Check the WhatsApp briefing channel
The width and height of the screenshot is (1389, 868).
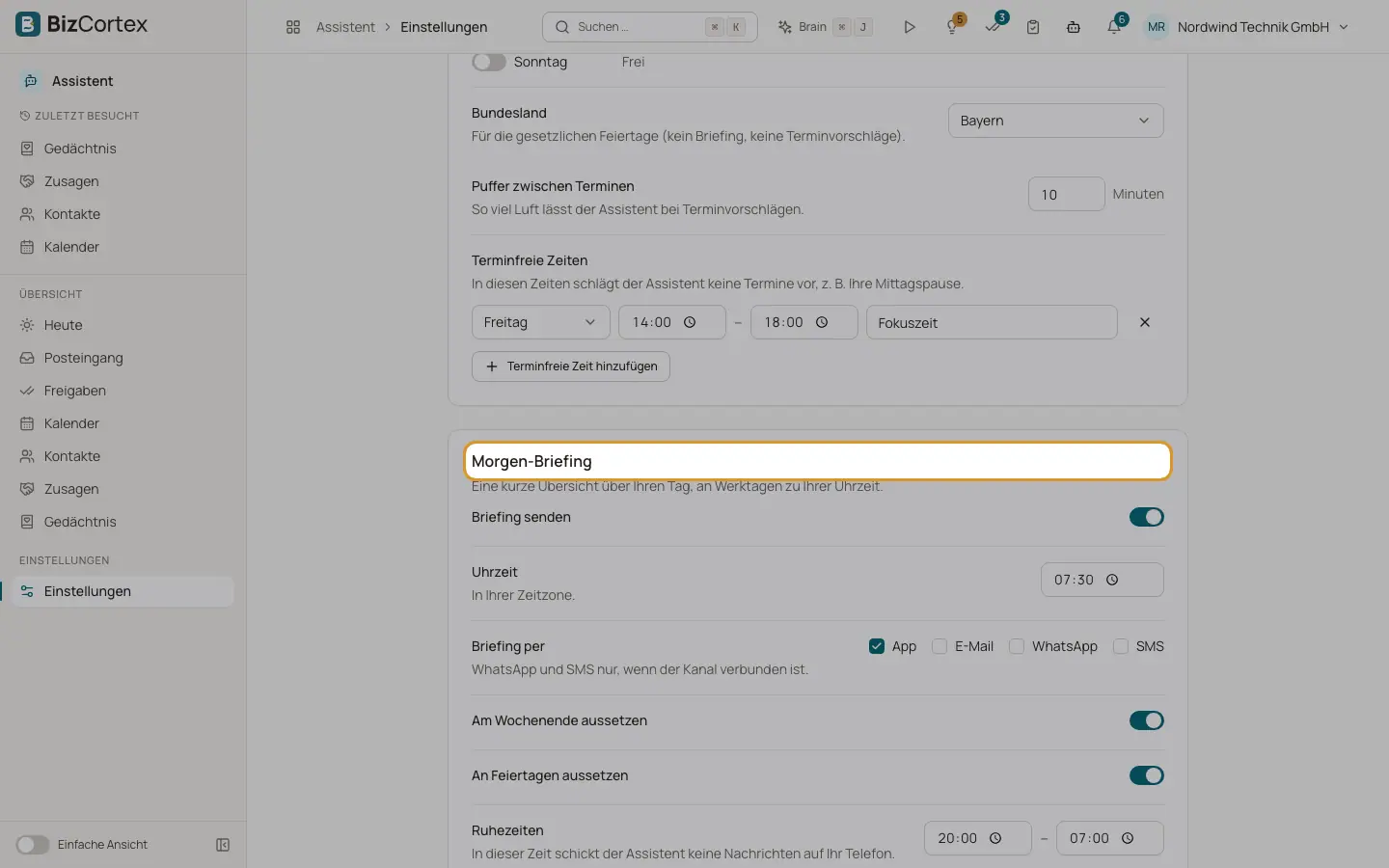1017,646
